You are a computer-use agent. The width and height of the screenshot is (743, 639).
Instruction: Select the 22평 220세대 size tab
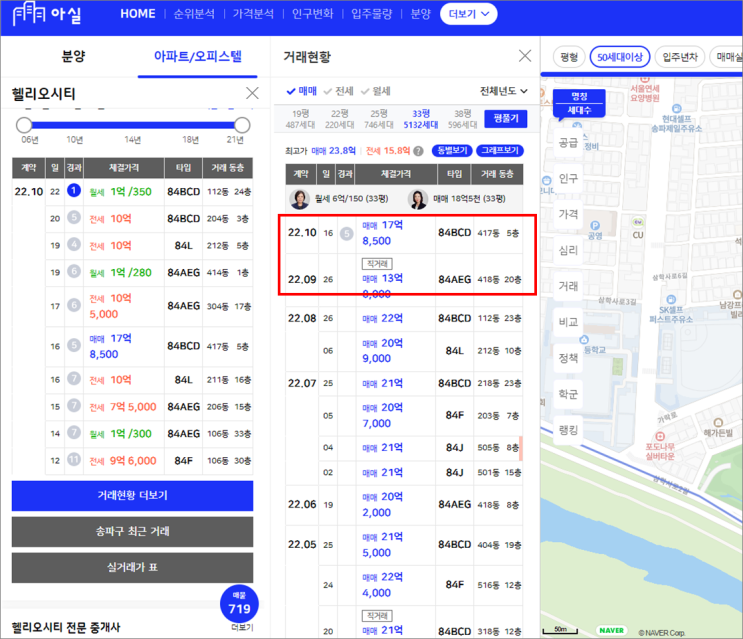[x=339, y=119]
